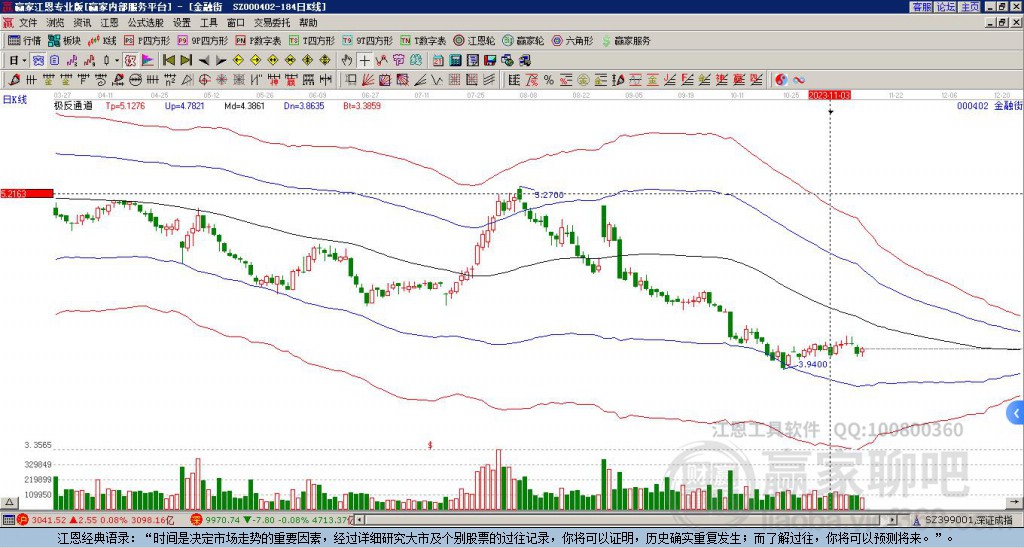1024x548 pixels.
Task: Open the P数字表 tool
Action: coord(258,40)
